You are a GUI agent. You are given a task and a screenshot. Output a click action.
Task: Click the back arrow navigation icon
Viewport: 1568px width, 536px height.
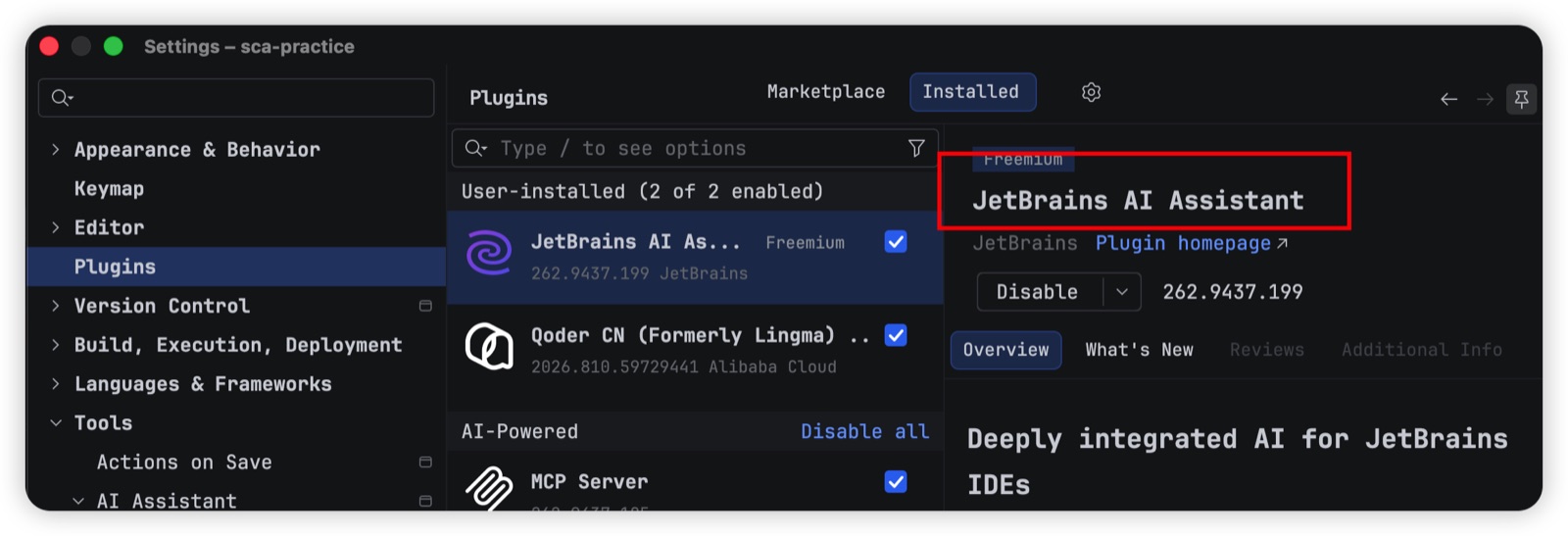1448,99
